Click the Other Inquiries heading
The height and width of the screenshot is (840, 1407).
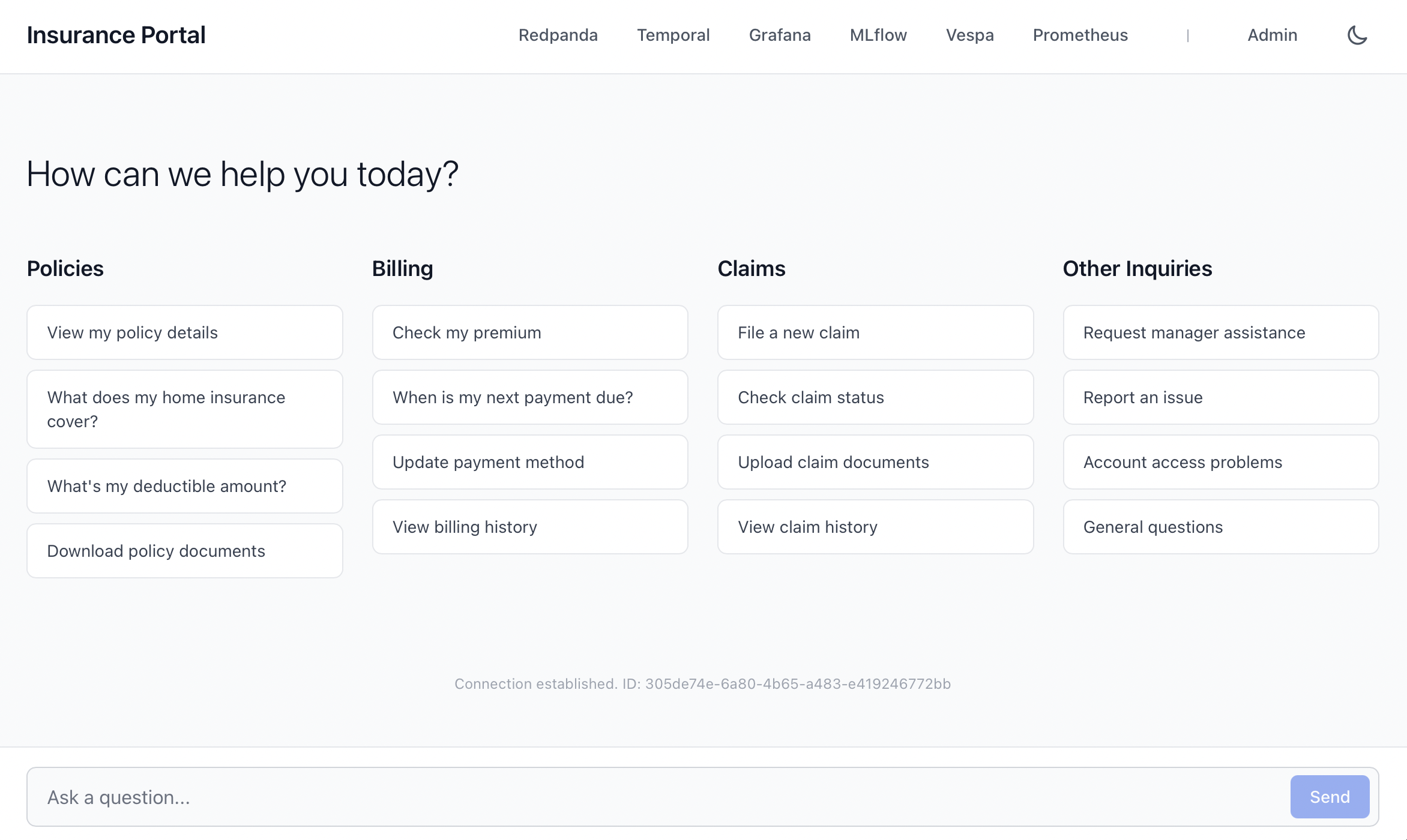tap(1137, 268)
